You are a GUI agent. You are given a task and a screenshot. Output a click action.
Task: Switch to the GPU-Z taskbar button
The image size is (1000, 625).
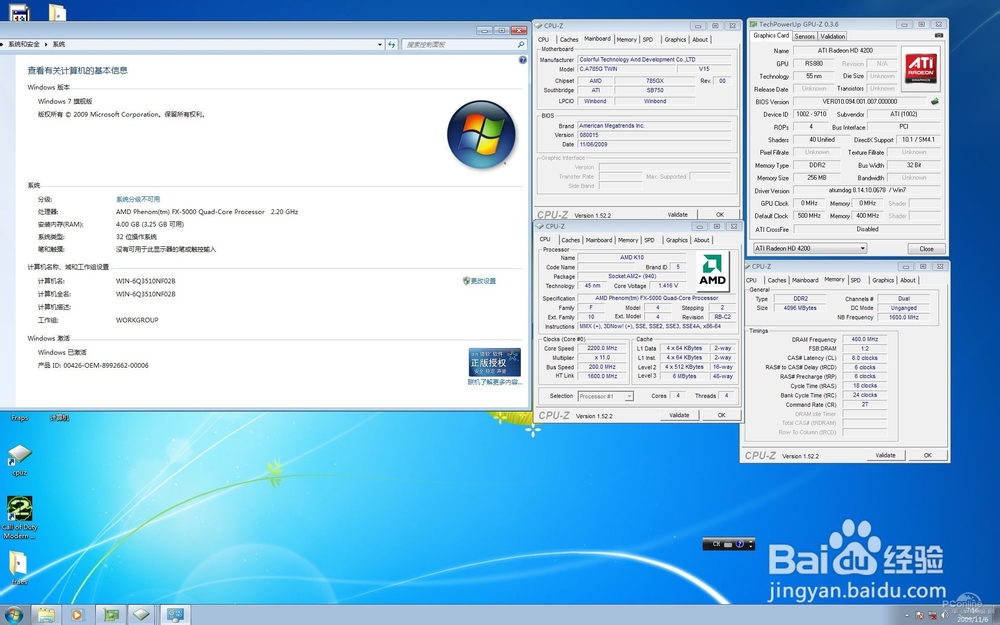tap(111, 615)
